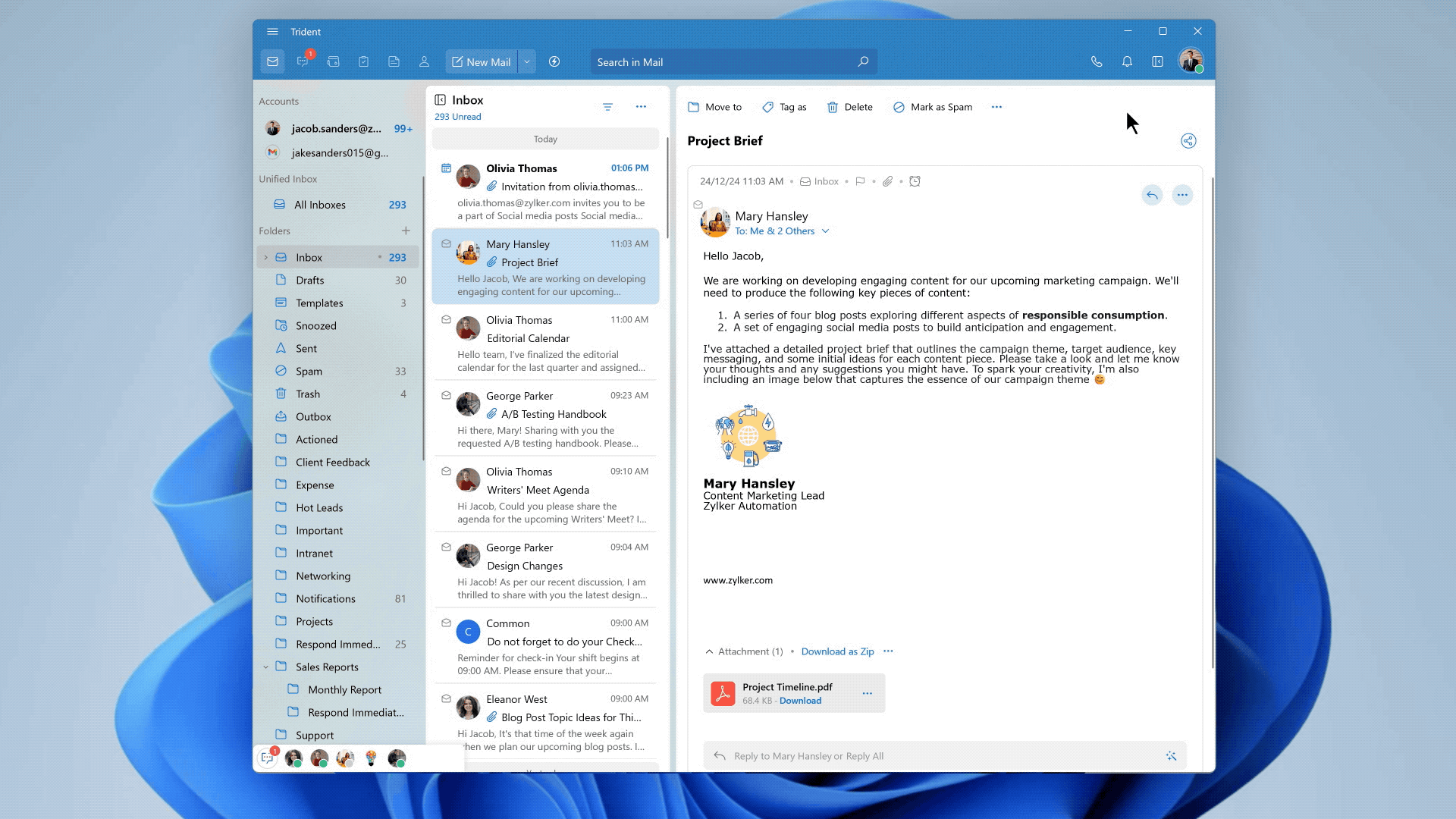Click the filter icon in the Inbox header
1456x819 pixels.
[x=607, y=107]
